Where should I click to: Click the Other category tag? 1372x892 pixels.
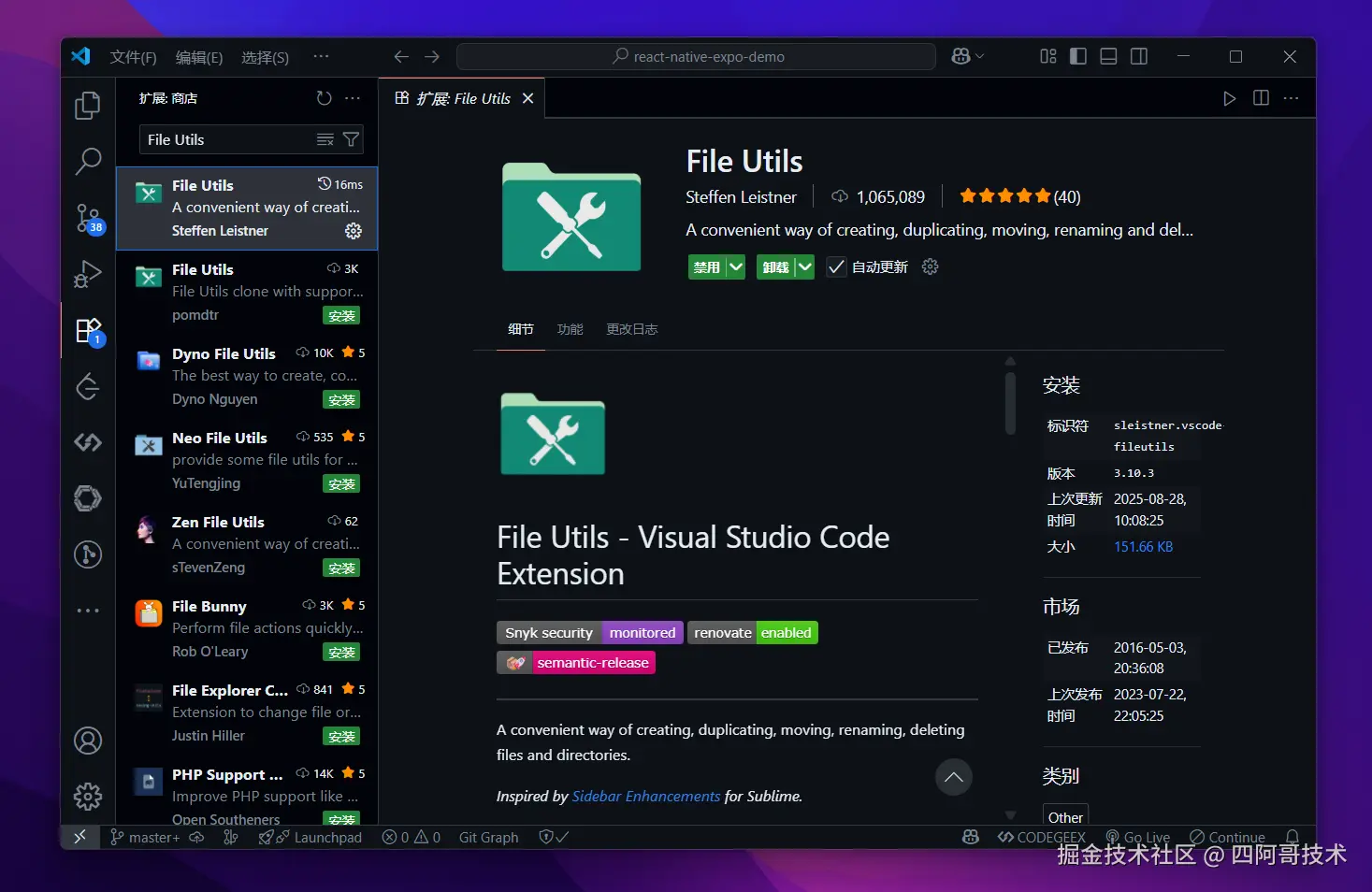click(1065, 816)
